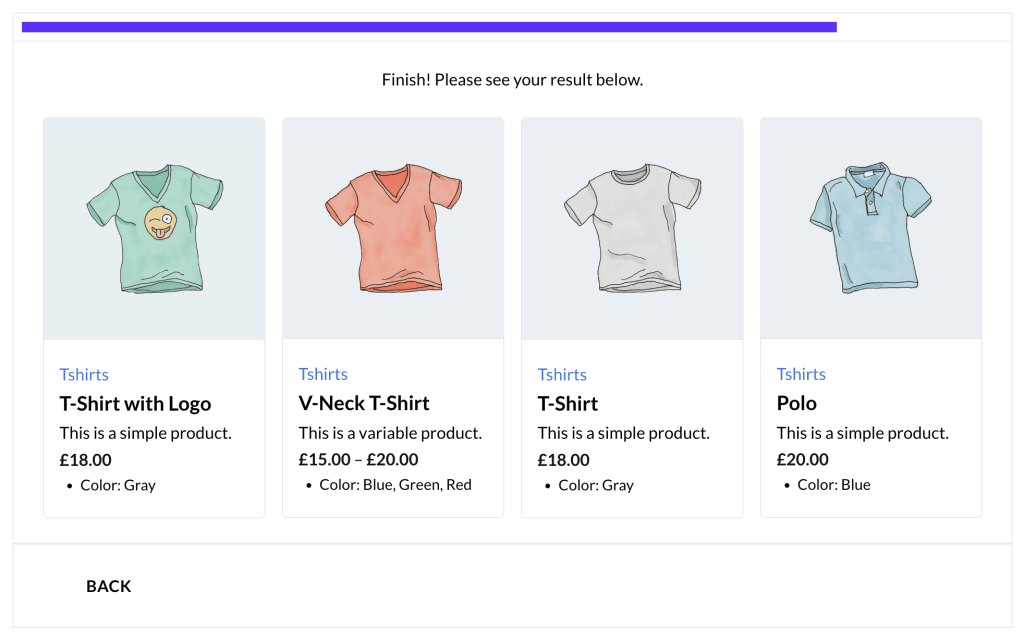Open Tshirts category above T-Shirt with Logo
Viewport: 1024px width, 641px height.
pyautogui.click(x=84, y=374)
